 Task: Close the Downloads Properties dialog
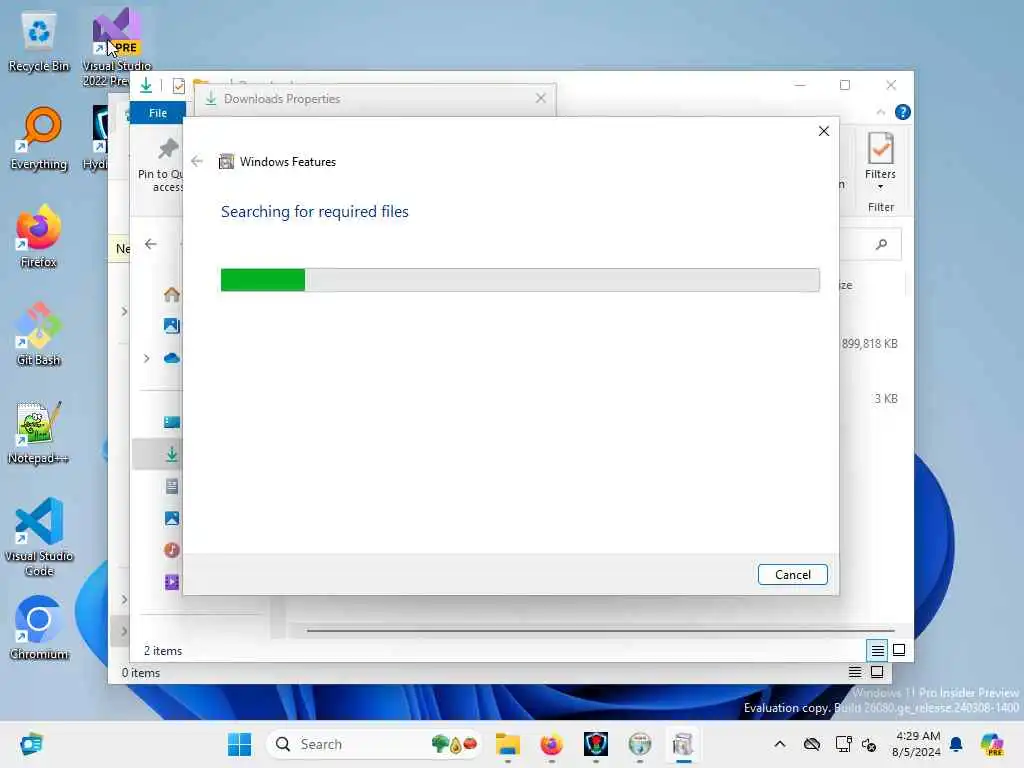point(541,99)
